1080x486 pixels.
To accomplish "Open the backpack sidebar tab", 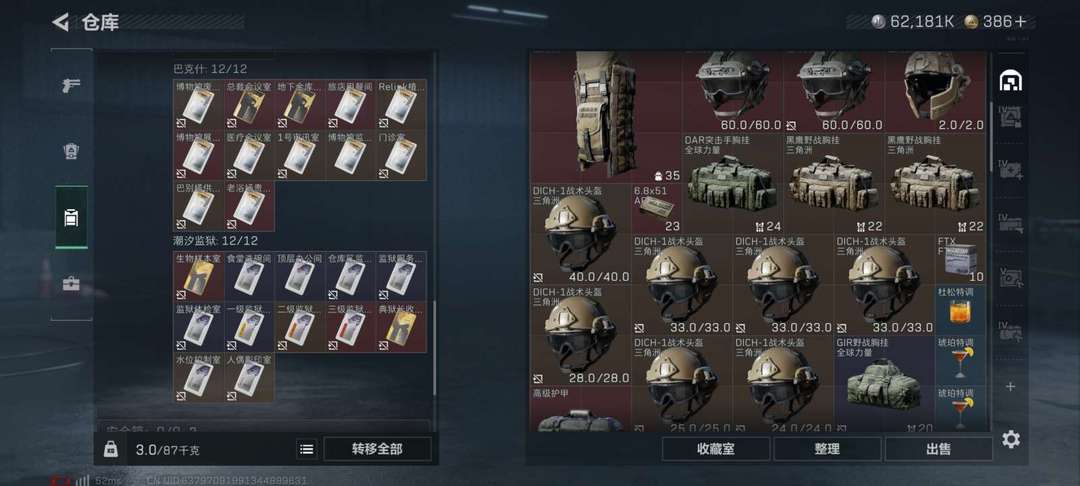I will click(72, 218).
